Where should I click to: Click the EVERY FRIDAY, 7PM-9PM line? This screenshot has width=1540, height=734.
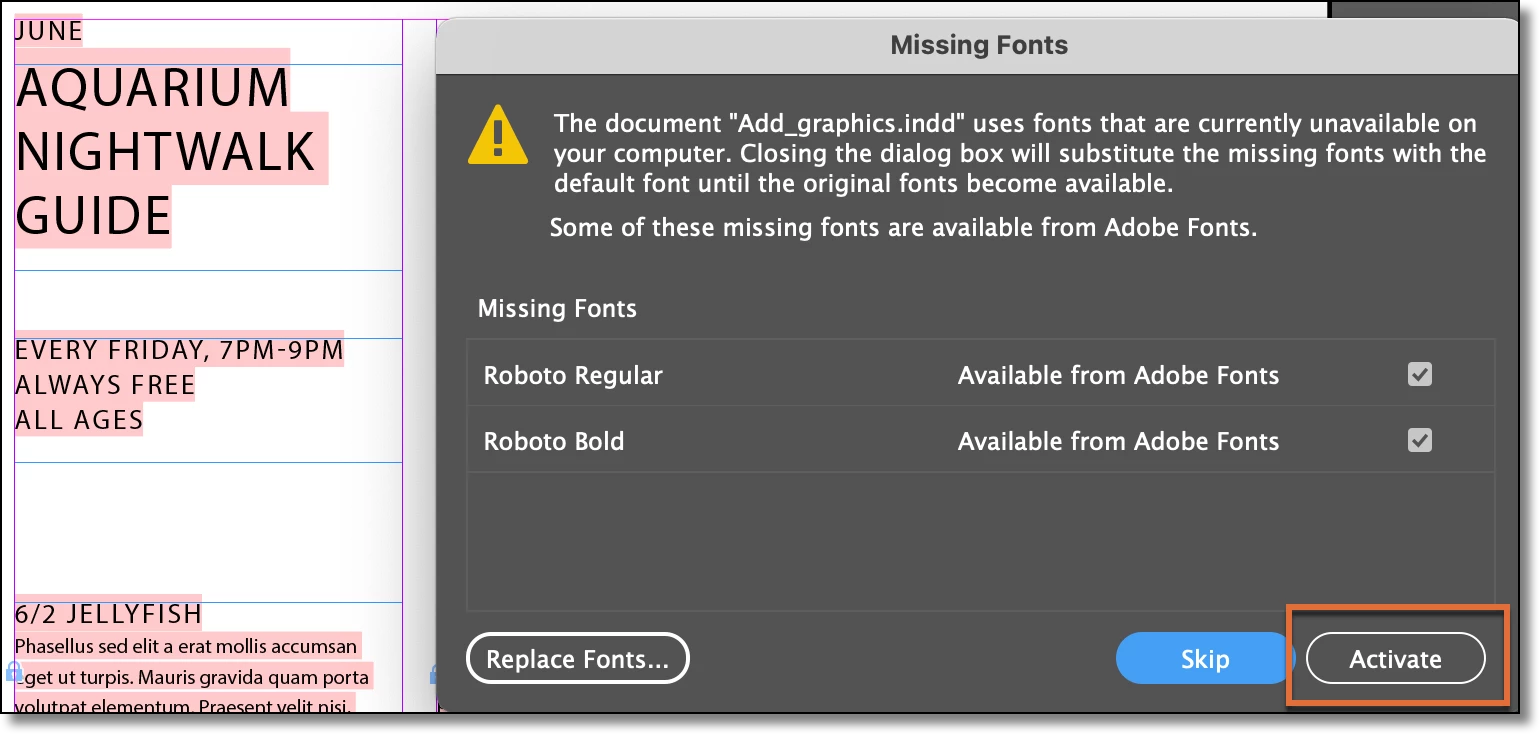coord(179,351)
